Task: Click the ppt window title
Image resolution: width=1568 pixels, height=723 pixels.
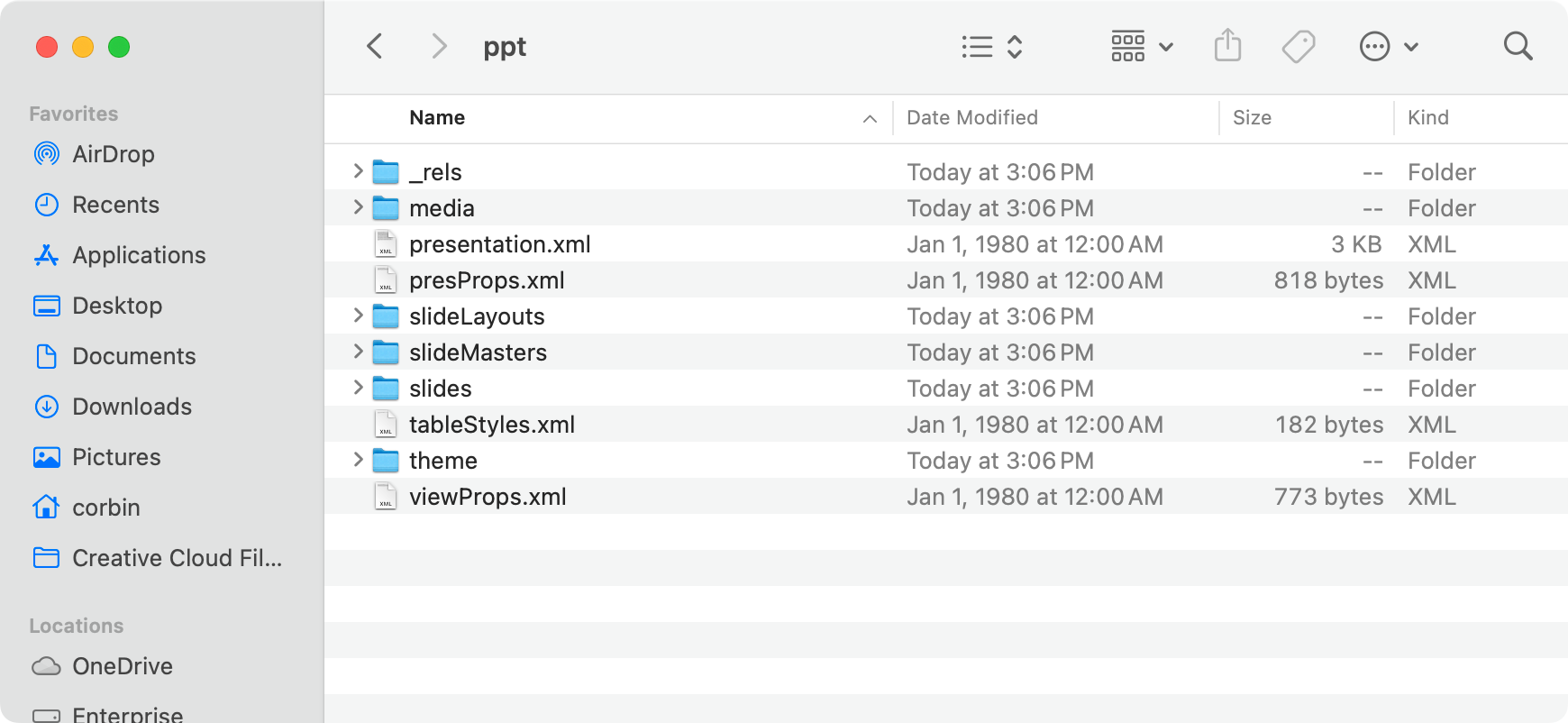Action: point(505,47)
